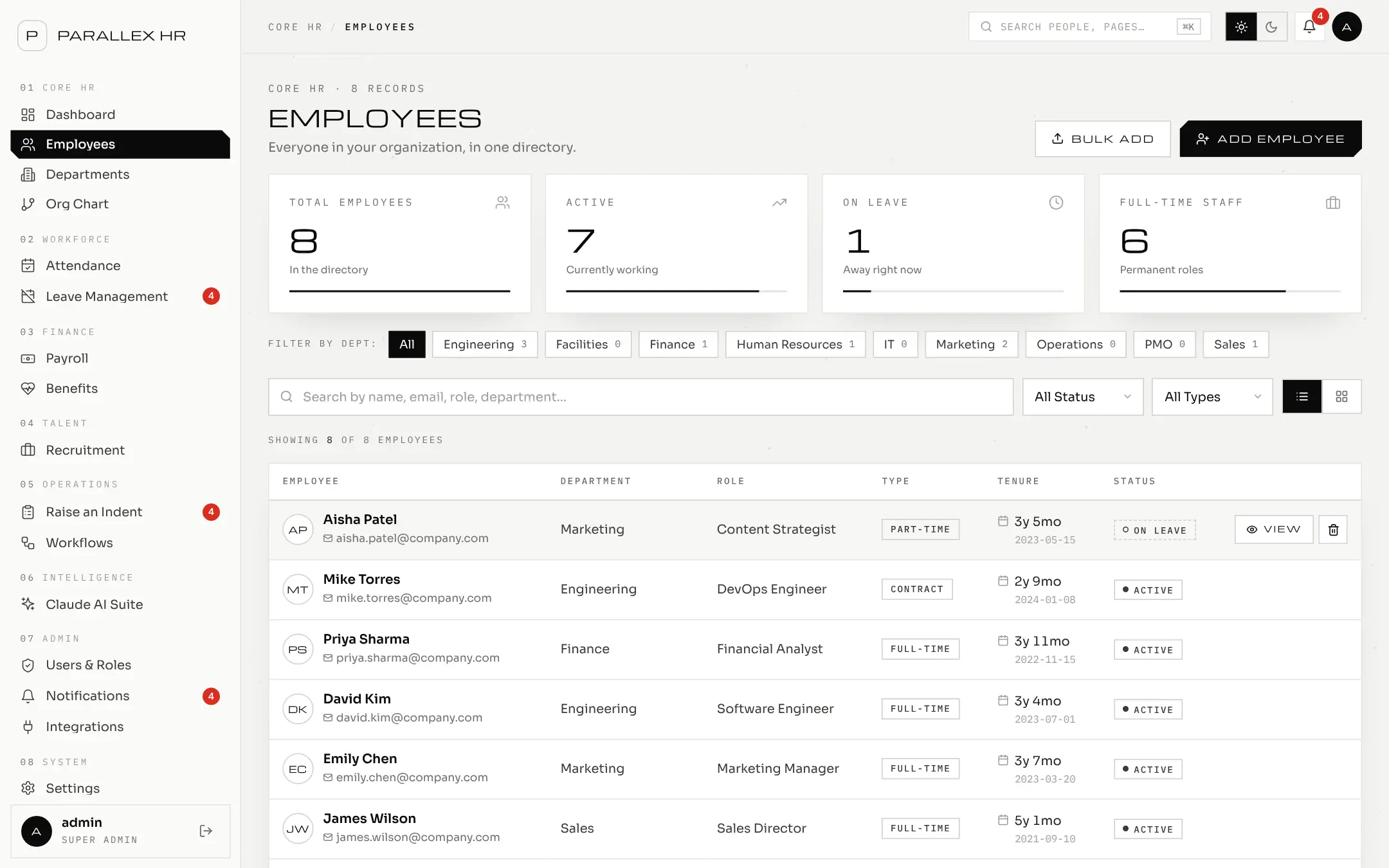Filter by Human Resources department
The width and height of the screenshot is (1389, 868).
pos(795,345)
